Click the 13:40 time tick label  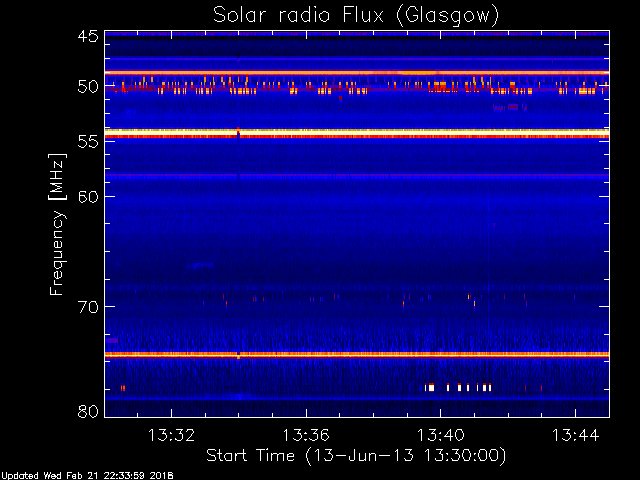tap(440, 435)
